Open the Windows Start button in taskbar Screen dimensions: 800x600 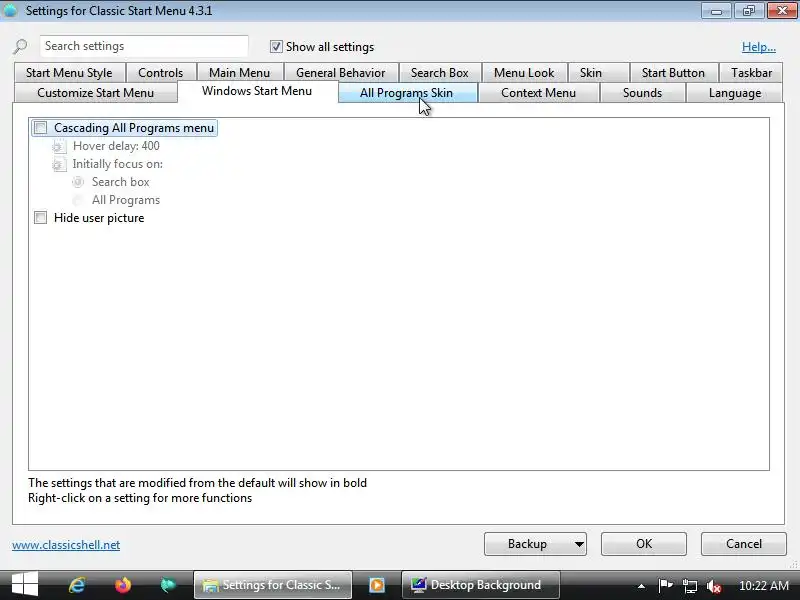click(x=24, y=585)
